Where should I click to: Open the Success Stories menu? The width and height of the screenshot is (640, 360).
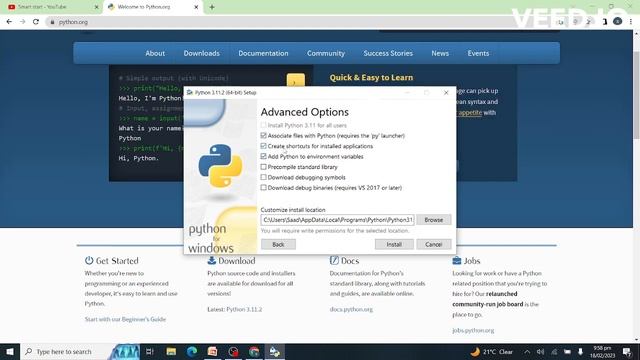click(388, 53)
